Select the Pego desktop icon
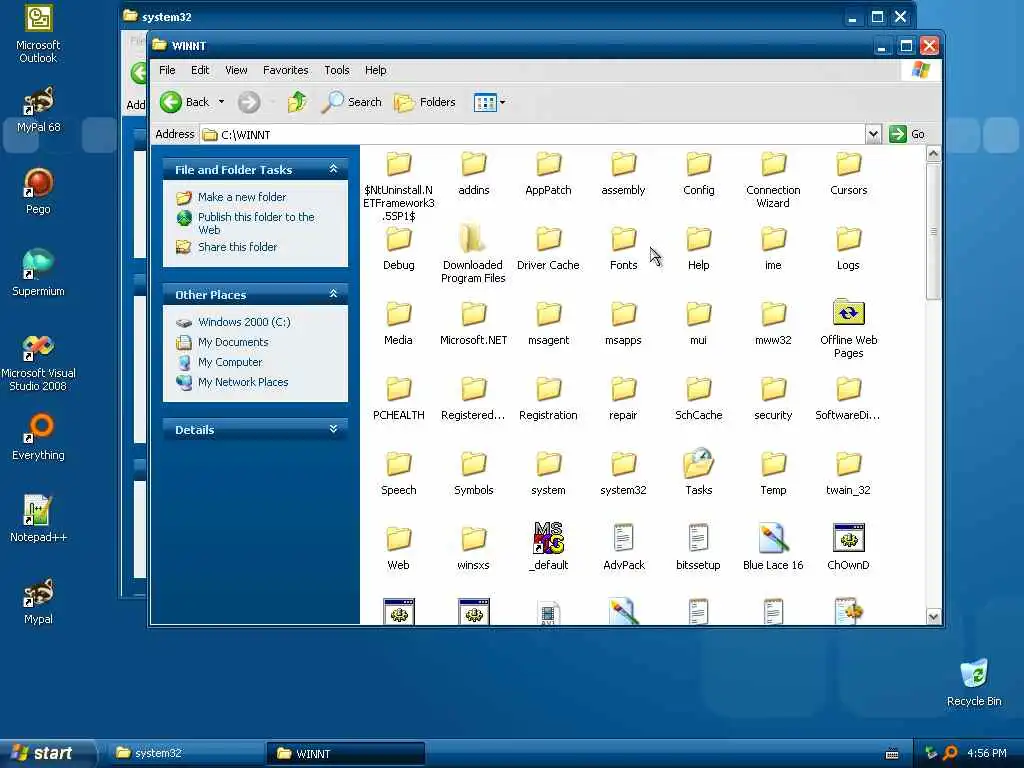The width and height of the screenshot is (1024, 768). click(38, 191)
